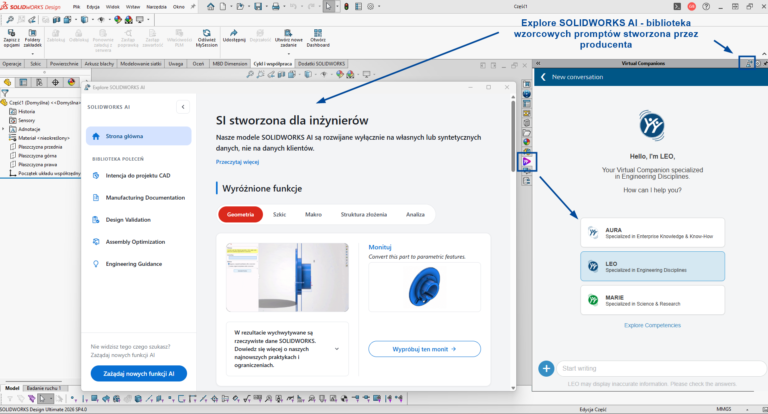Open the Narzędzia menu

(156, 7)
